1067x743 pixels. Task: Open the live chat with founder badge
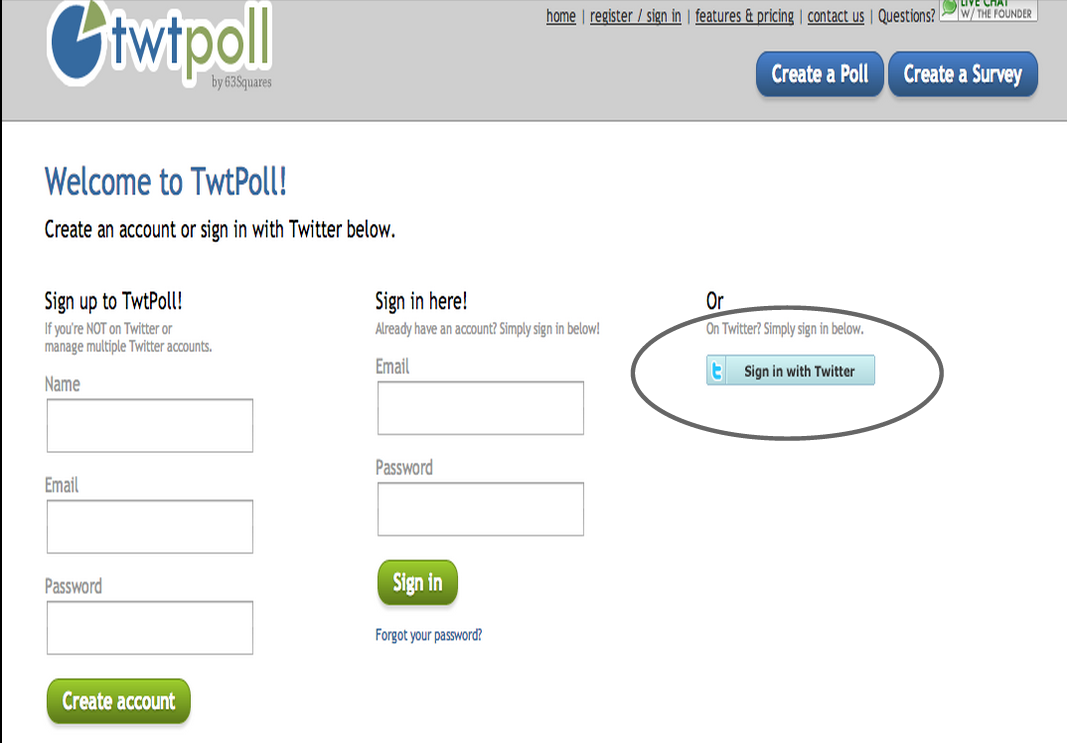pyautogui.click(x=988, y=11)
